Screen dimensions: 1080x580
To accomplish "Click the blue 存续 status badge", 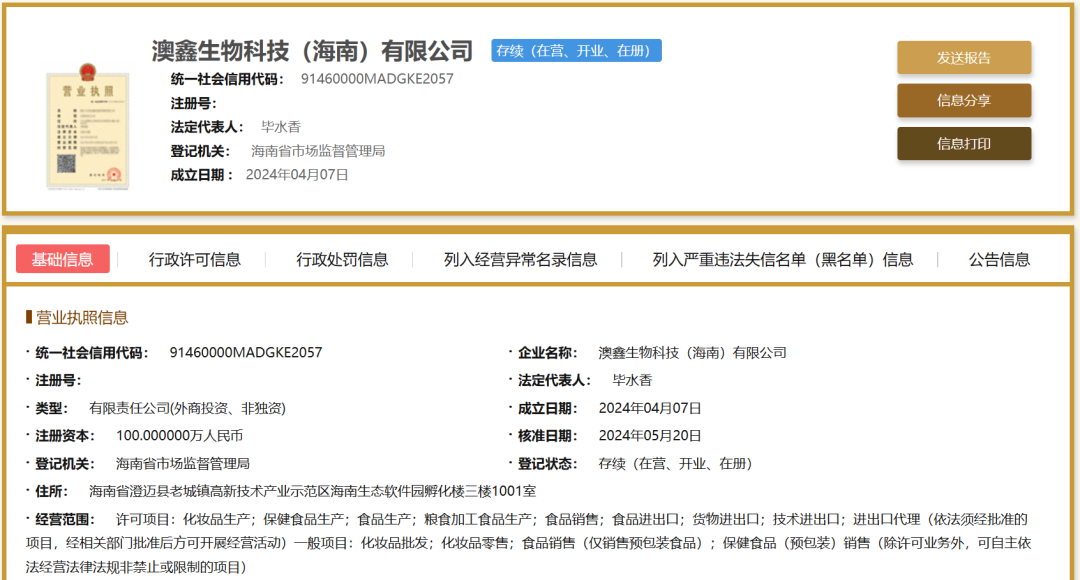I will tap(576, 51).
